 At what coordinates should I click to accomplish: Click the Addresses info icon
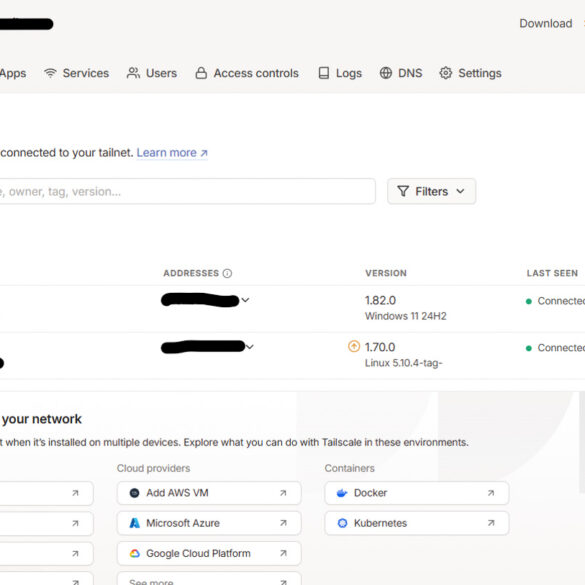pos(227,273)
